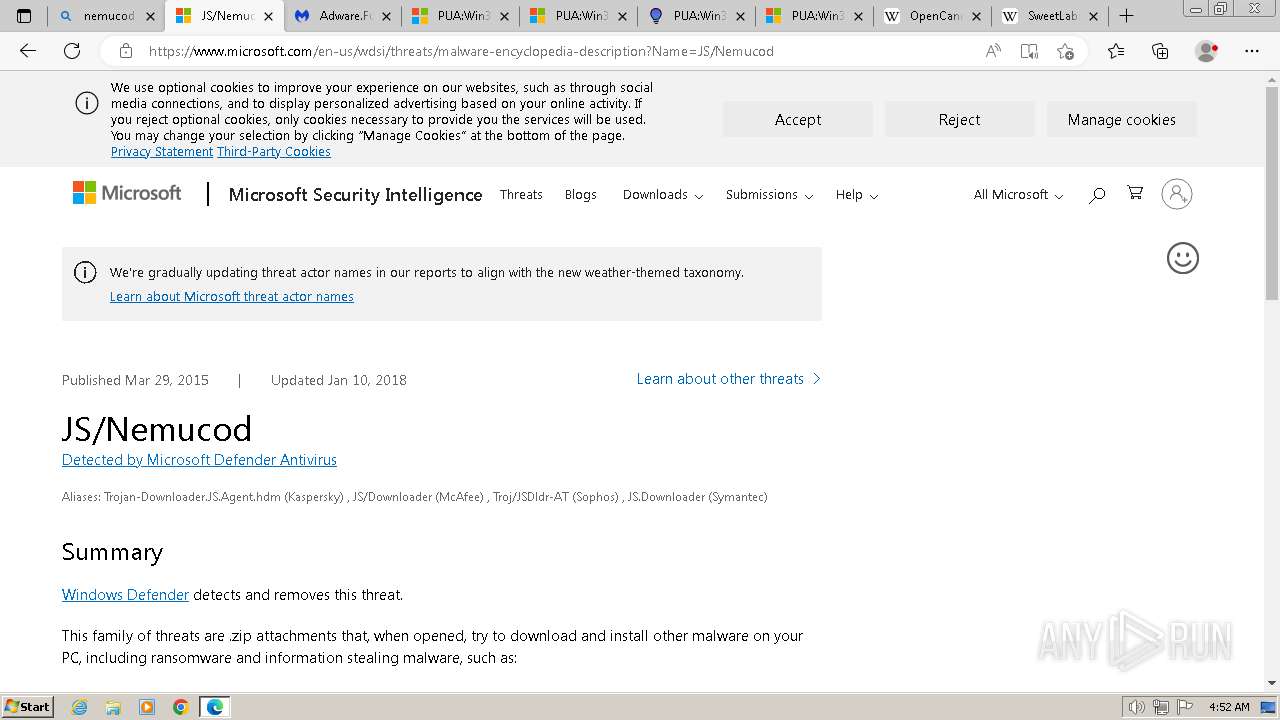Open Detected by Microsoft Defender Antivirus link
Viewport: 1280px width, 720px height.
199,460
